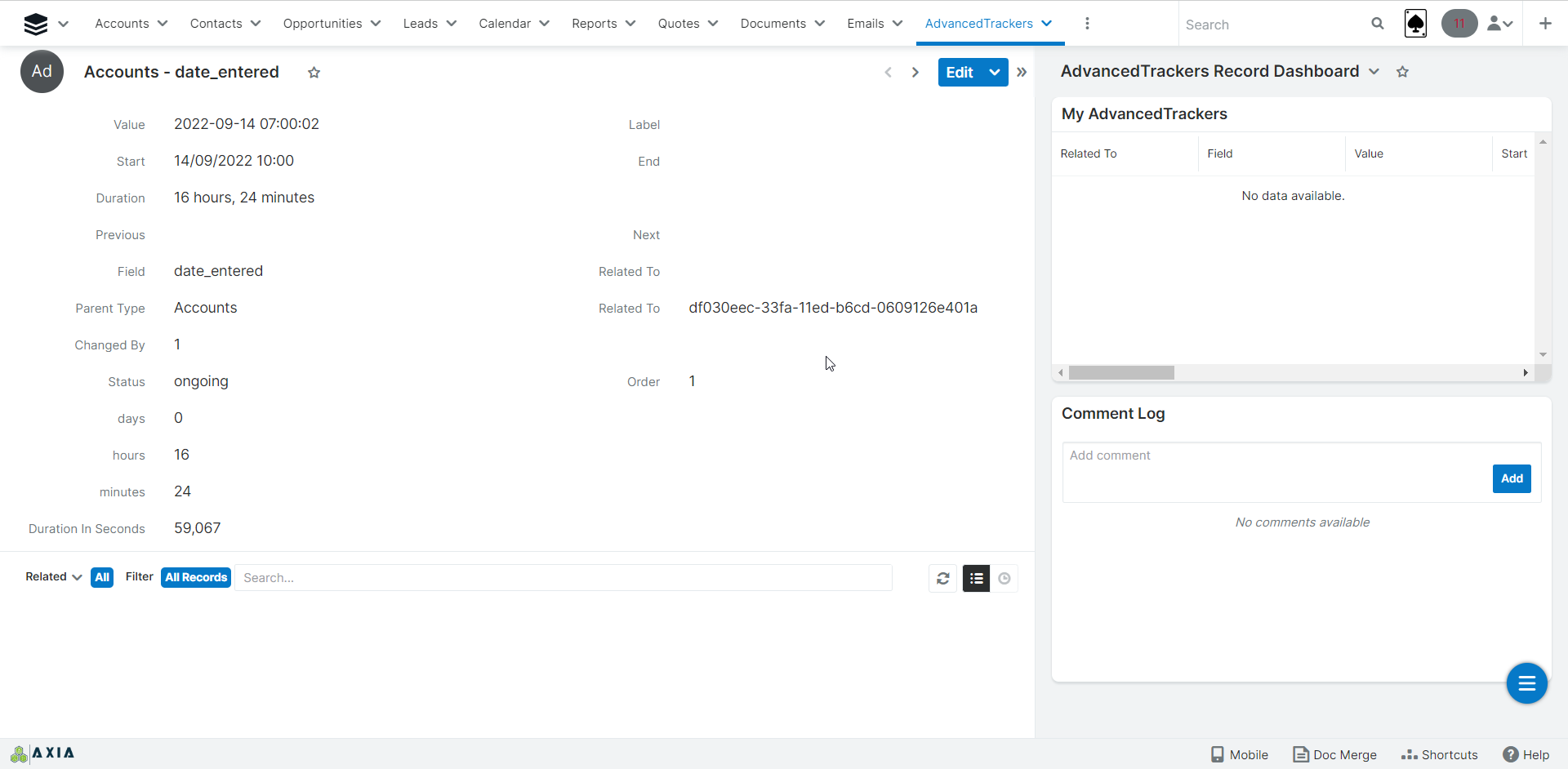
Task: Switch to activity timeline clock view
Action: click(x=1004, y=578)
